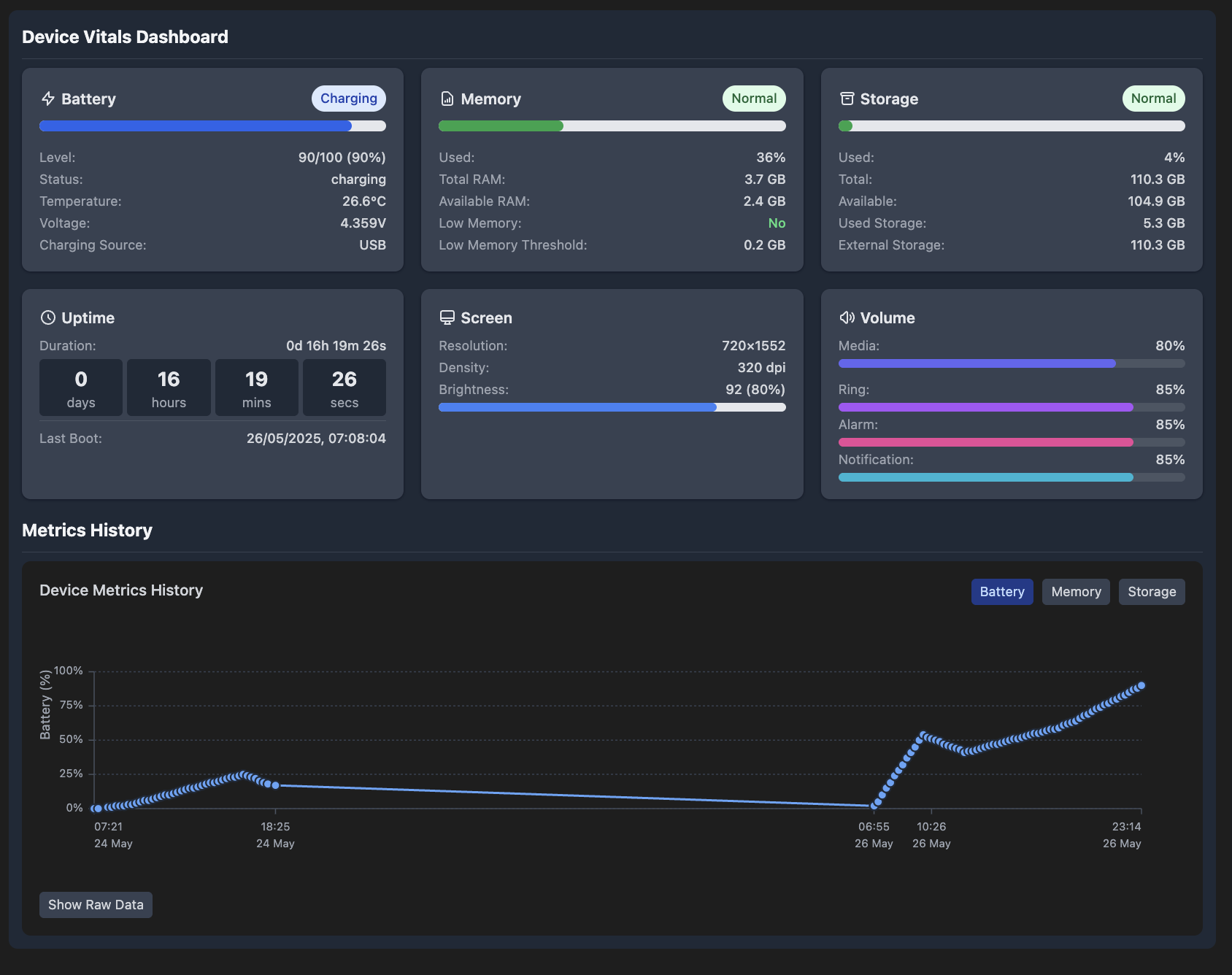Viewport: 1232px width, 975px height.
Task: Switch to the Memory history tab
Action: point(1076,592)
